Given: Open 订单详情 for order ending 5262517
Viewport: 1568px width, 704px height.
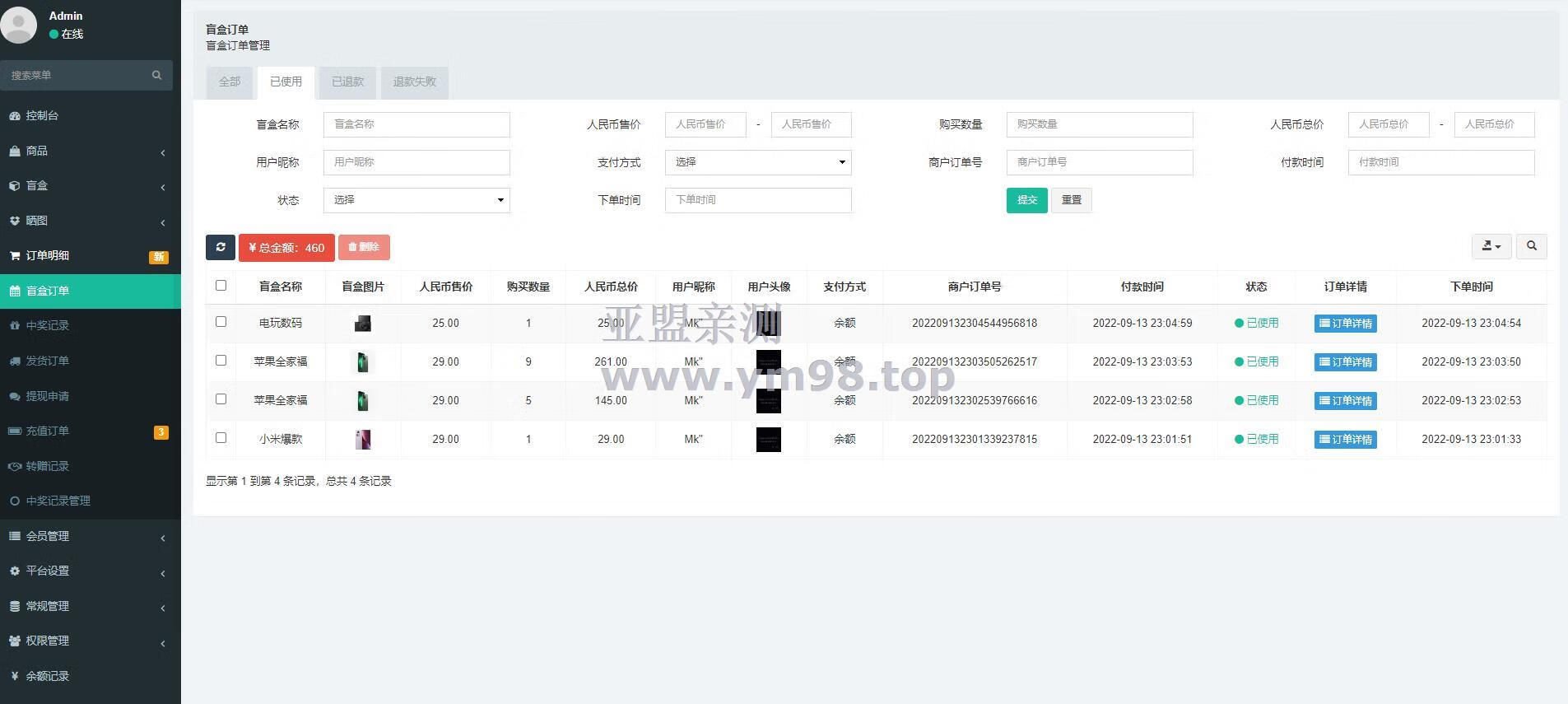Looking at the screenshot, I should pos(1346,362).
